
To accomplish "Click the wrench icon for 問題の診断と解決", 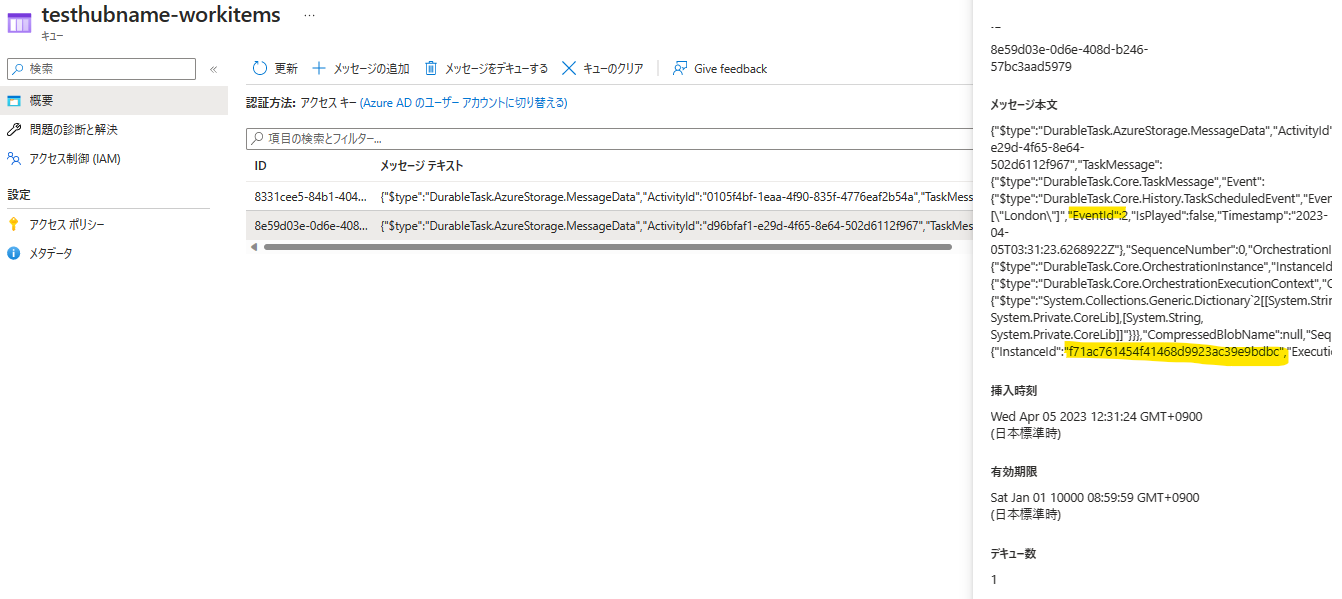I will click(x=16, y=128).
